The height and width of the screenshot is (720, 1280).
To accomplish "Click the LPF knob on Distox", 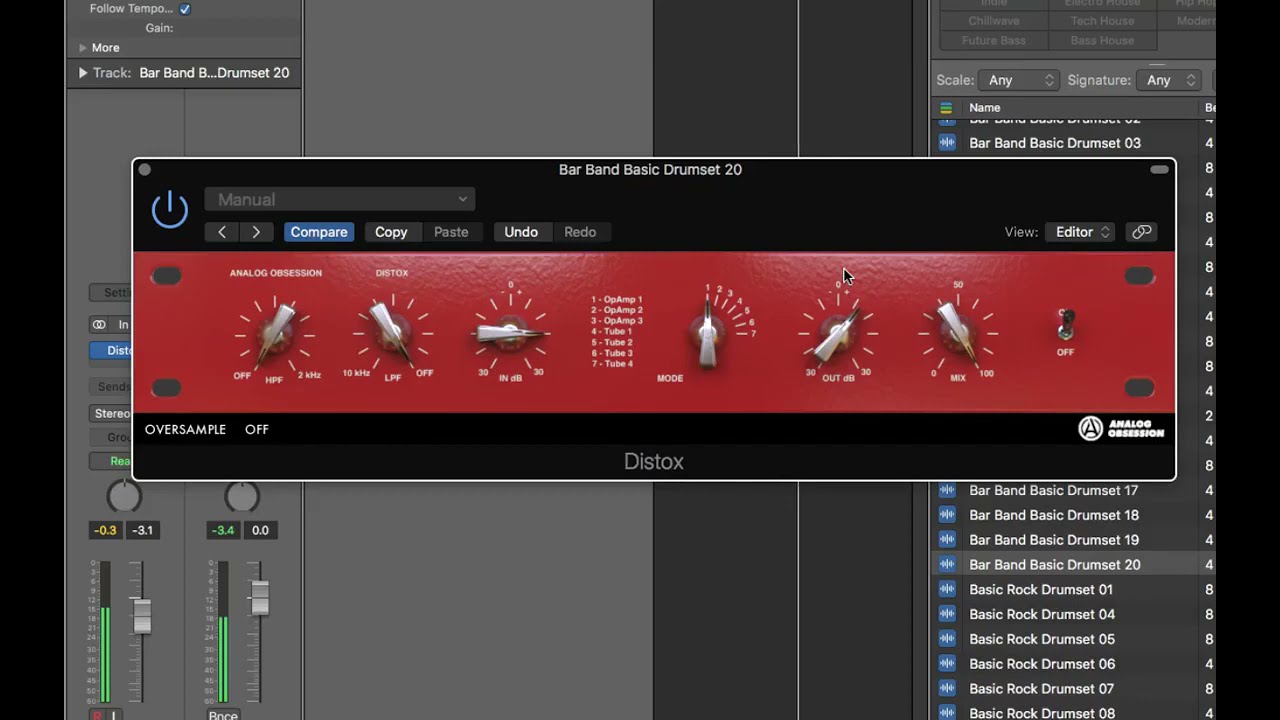I will click(390, 334).
